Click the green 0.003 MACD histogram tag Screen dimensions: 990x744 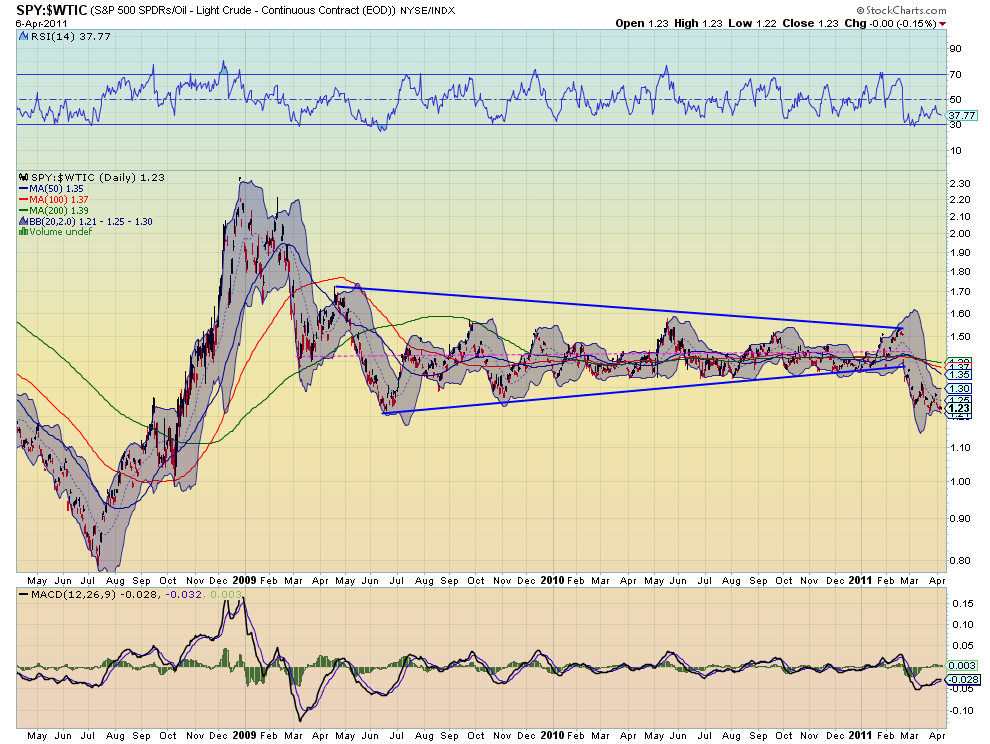pos(962,666)
